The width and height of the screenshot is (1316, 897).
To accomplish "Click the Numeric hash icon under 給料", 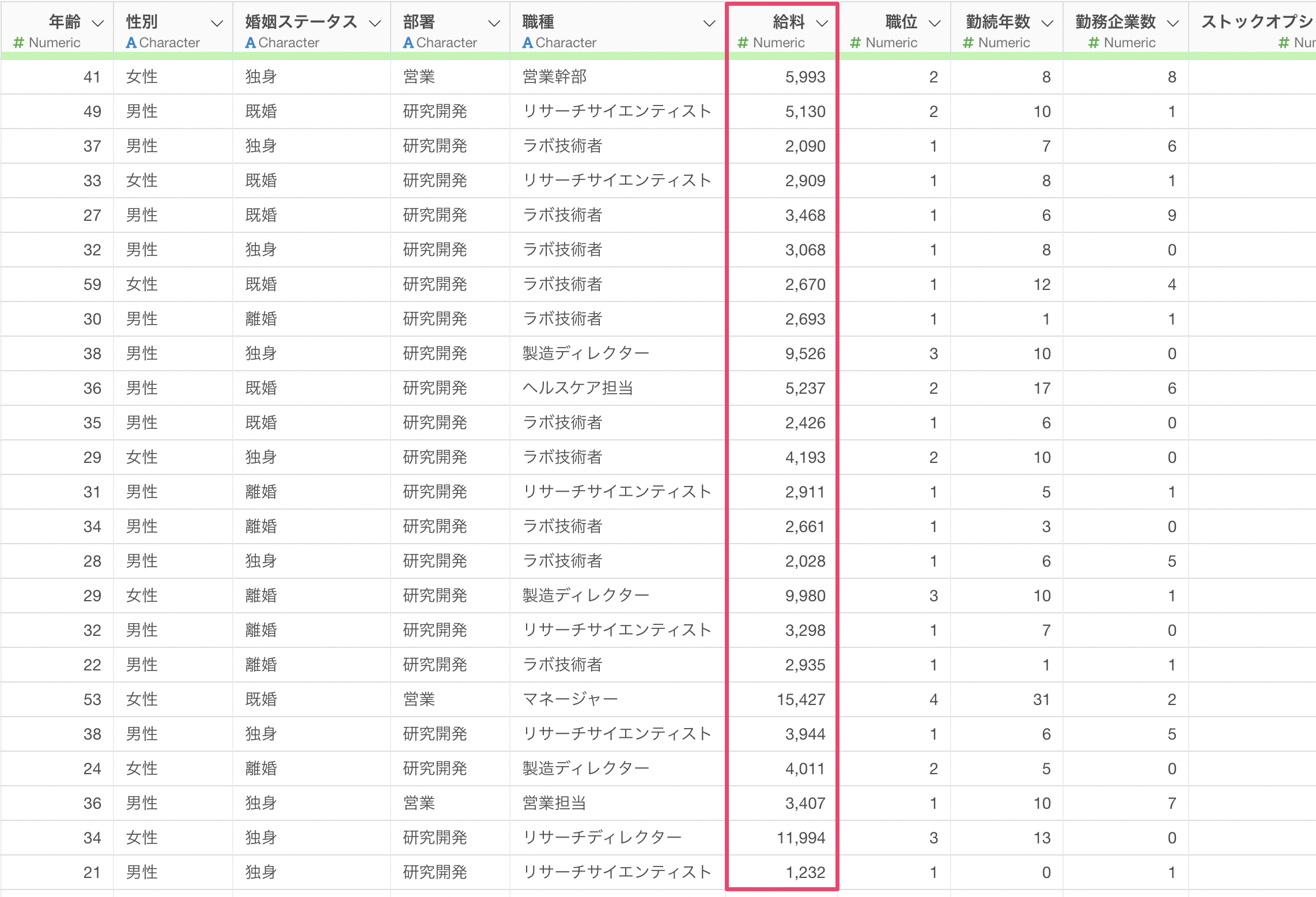I will [x=743, y=43].
